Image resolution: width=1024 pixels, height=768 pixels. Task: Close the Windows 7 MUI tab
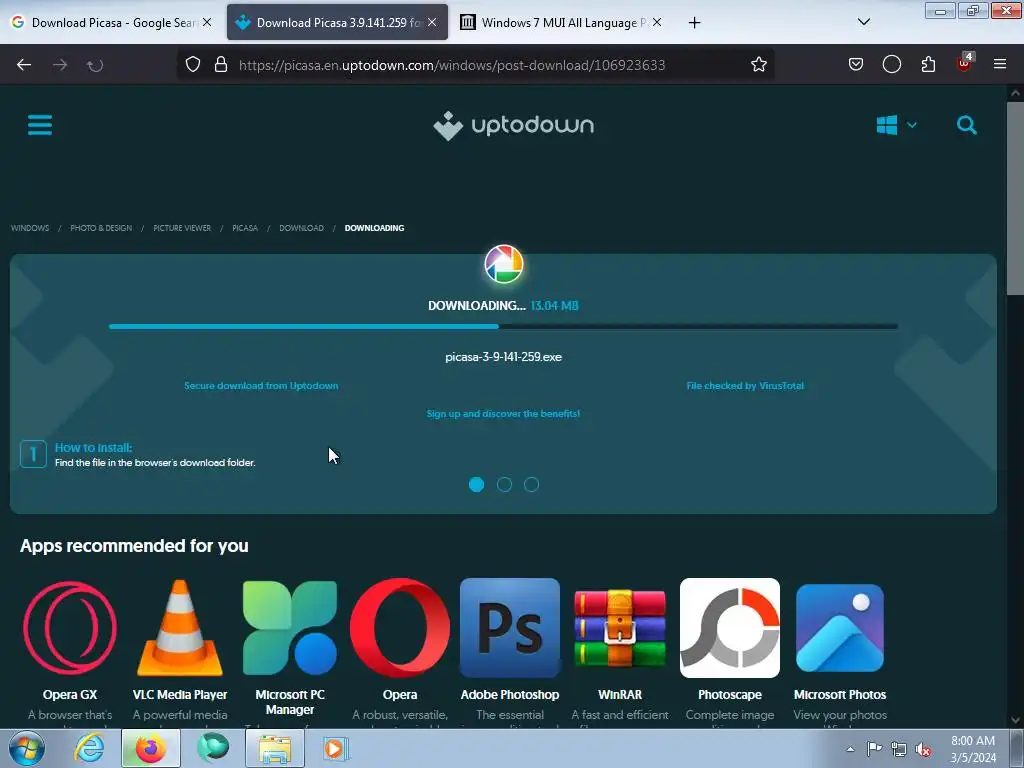click(x=657, y=22)
